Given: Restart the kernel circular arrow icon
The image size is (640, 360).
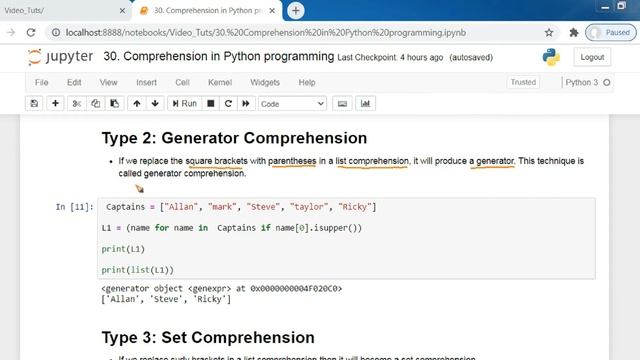Looking at the screenshot, I should click(229, 104).
